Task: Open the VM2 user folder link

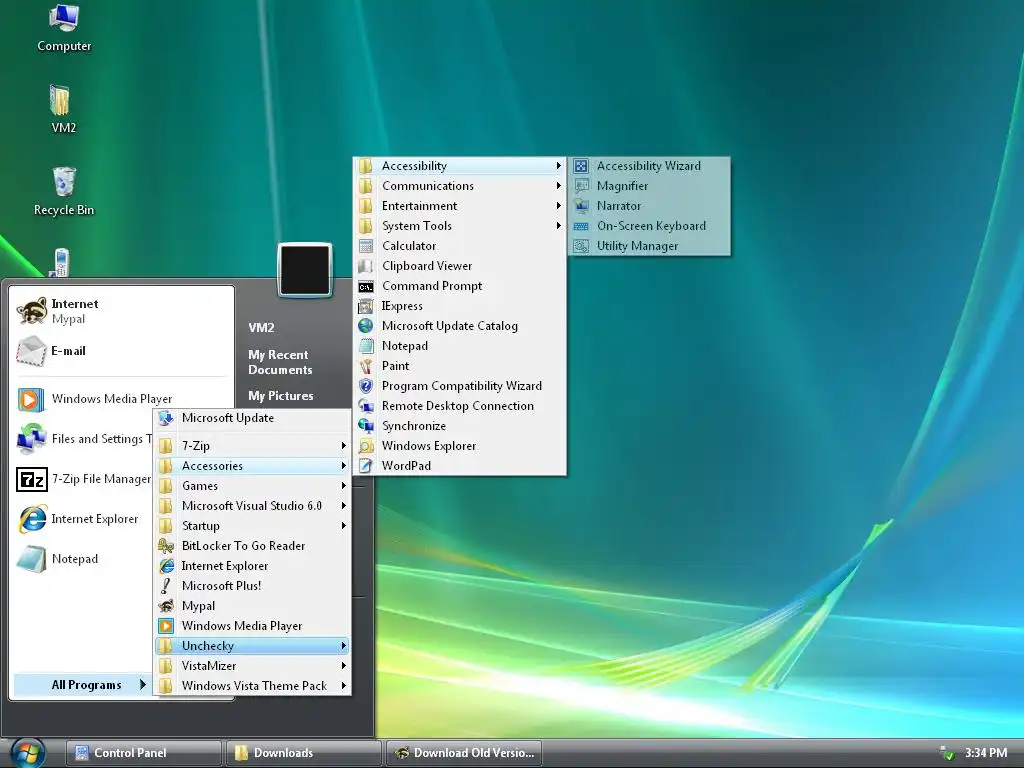Action: [x=261, y=328]
